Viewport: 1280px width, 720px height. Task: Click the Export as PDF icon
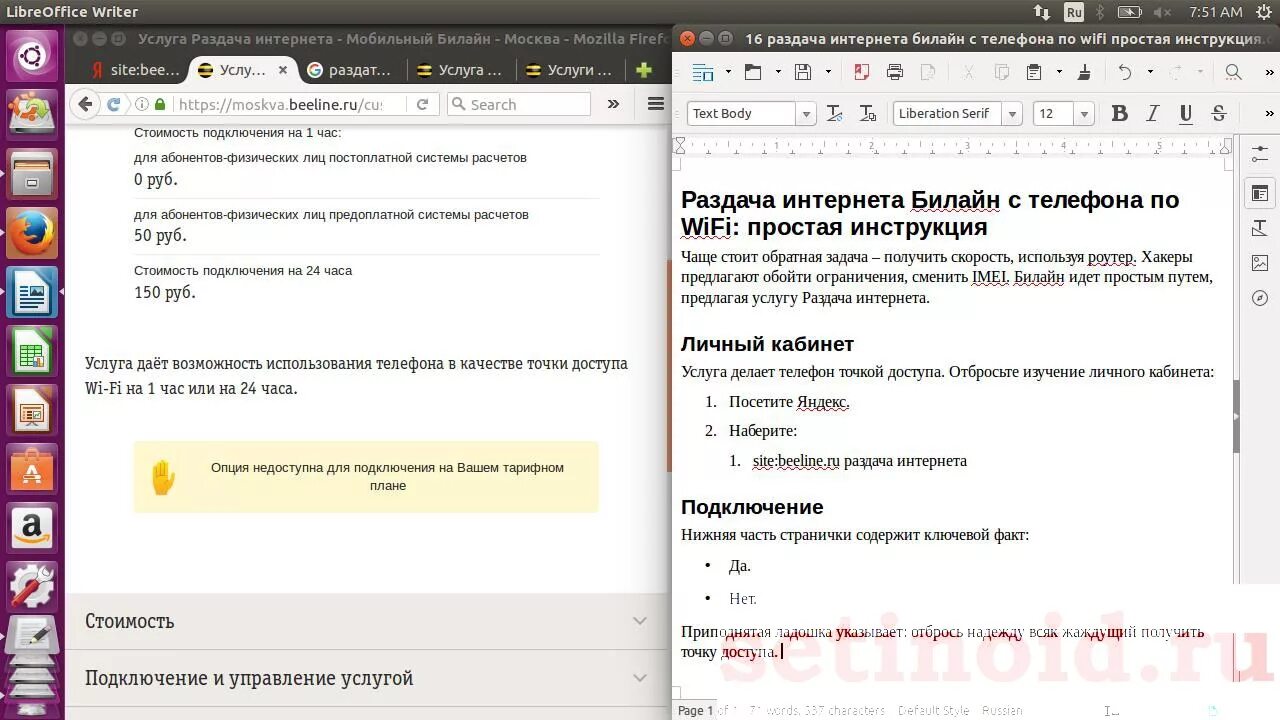point(861,72)
